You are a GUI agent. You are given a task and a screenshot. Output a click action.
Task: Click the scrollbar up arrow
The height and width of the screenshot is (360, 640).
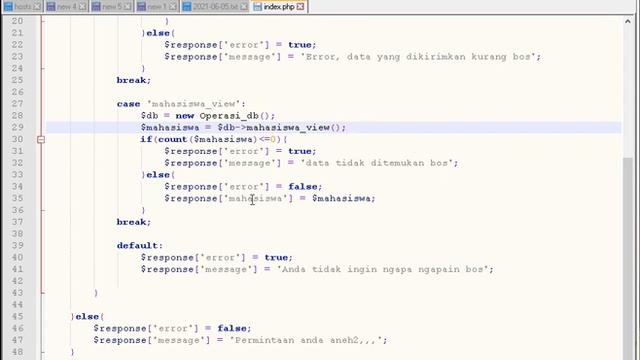(627, 21)
